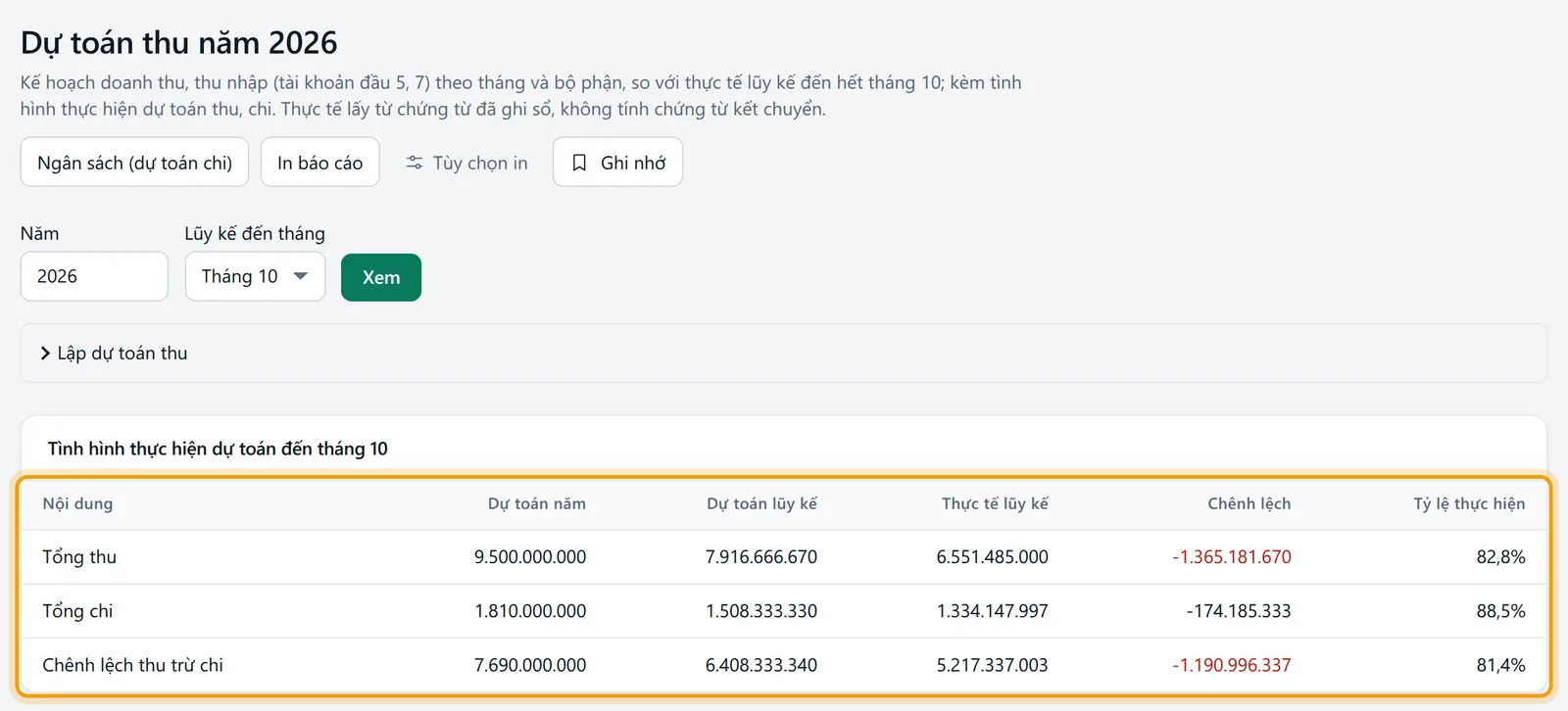
Task: Click the 82,8% completion rate
Action: [x=1501, y=557]
